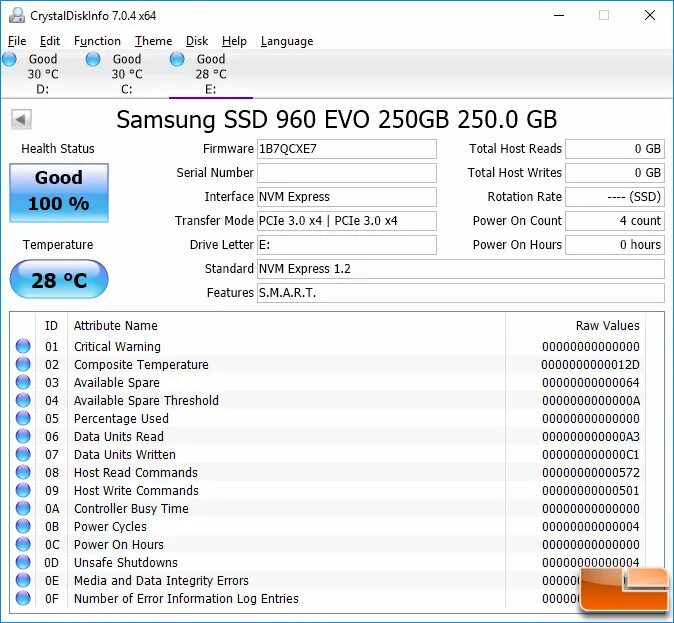674x623 pixels.
Task: Click the Drive Letter field E:
Action: click(x=347, y=245)
